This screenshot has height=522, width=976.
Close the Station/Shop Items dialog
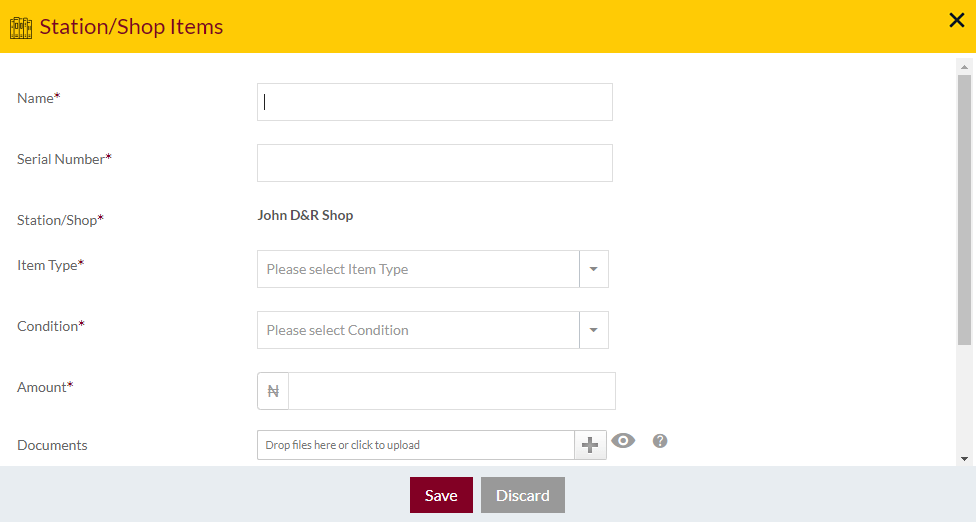tap(957, 20)
